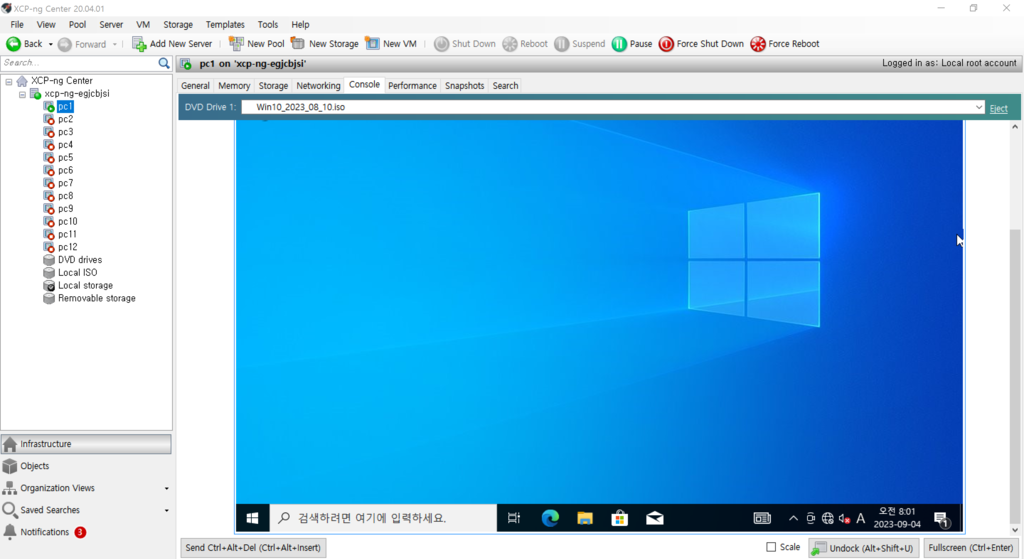Collapse the xcp-ng-egjcbjsi host node
Screen dimensions: 1024x559
click(22, 94)
